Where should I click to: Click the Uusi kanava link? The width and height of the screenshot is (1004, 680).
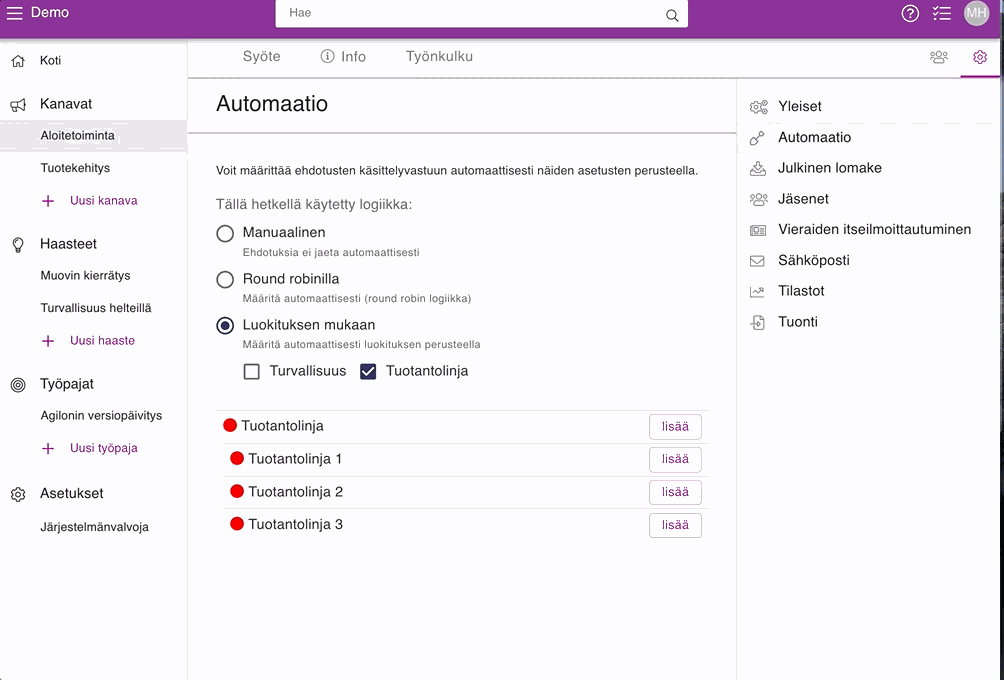click(104, 200)
